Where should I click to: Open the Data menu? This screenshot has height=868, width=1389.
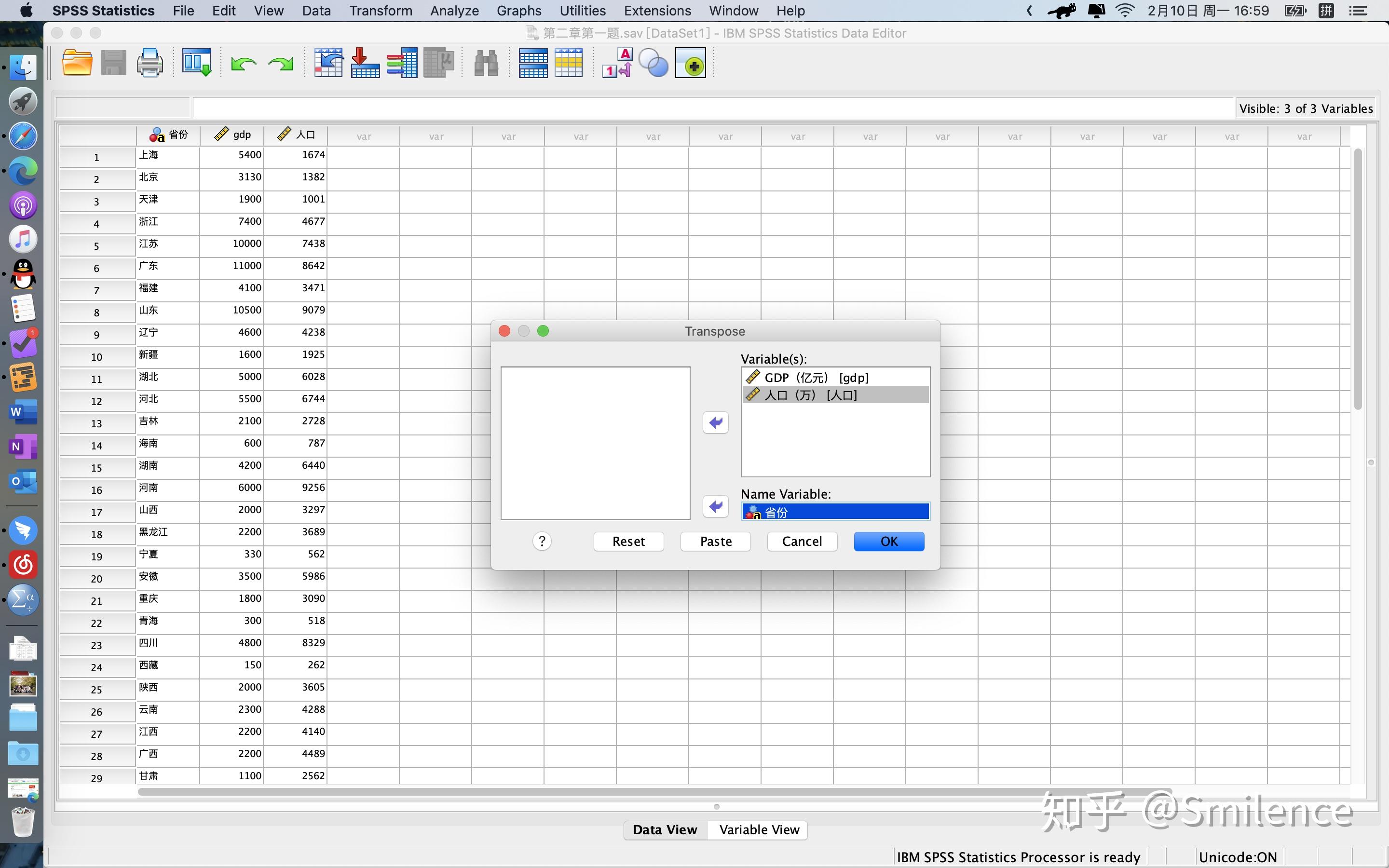point(316,10)
